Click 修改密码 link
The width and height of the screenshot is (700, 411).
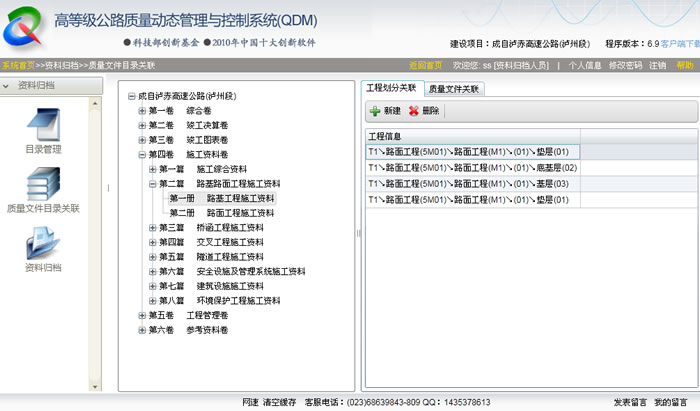coord(624,65)
